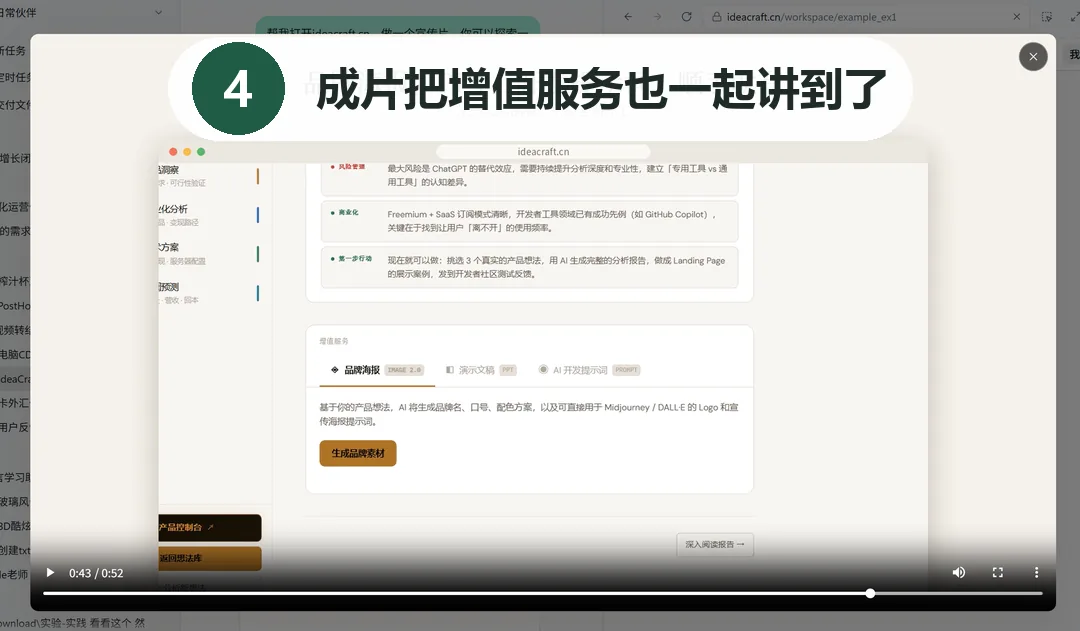Go forward in the embedded browser panel
The height and width of the screenshot is (631, 1080).
657,17
